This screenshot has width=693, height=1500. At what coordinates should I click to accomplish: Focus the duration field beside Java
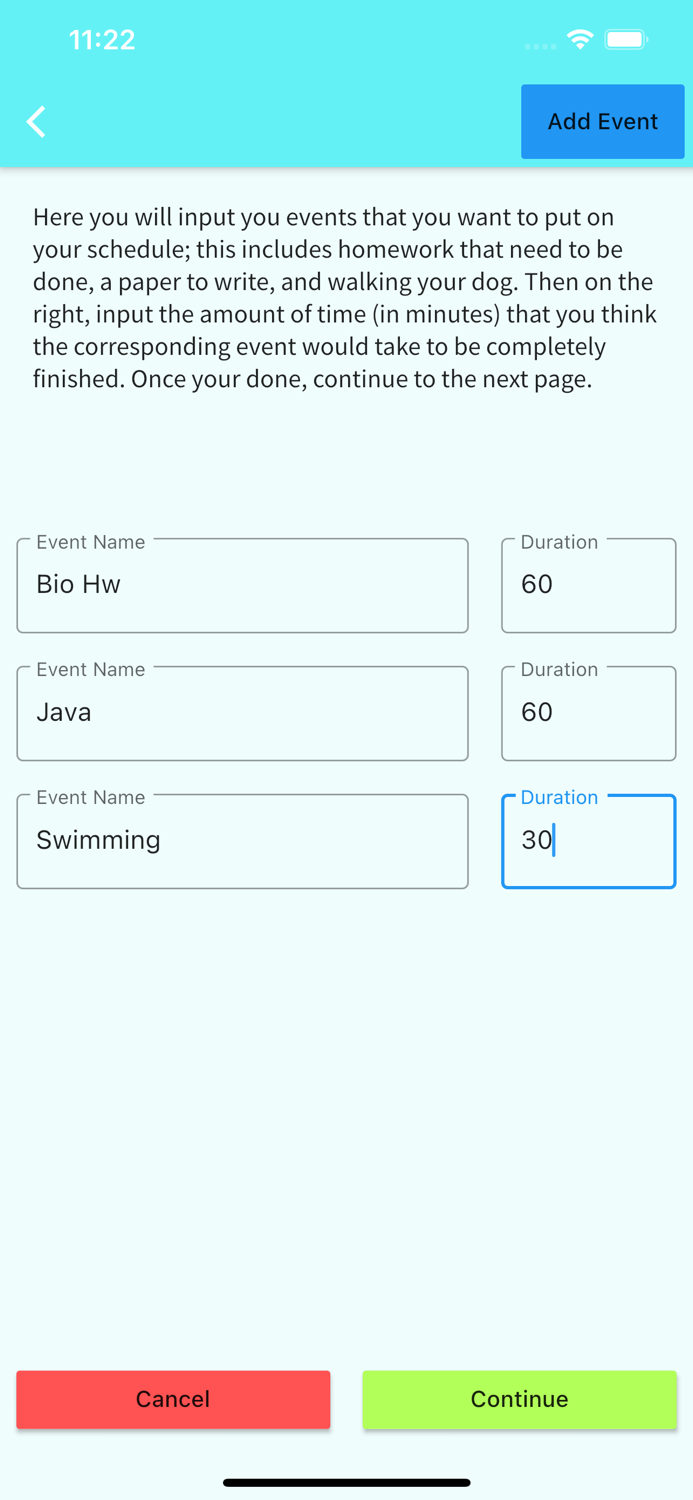588,714
